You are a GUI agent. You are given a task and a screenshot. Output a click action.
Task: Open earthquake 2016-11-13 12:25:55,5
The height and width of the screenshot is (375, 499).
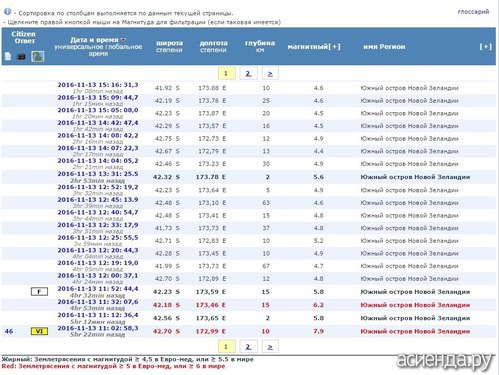coord(98,238)
